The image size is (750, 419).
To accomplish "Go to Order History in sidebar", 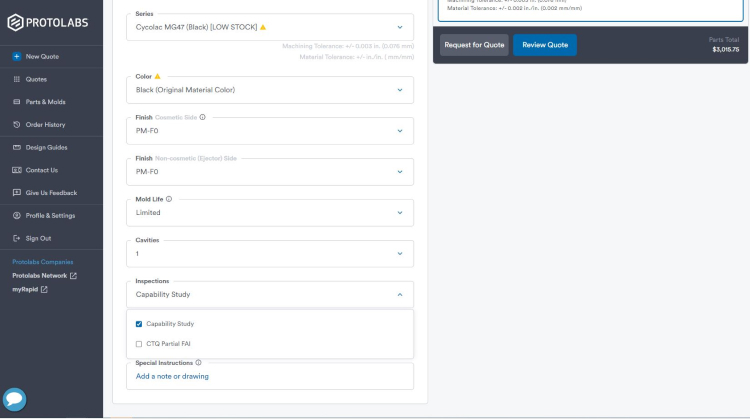I will coord(45,125).
